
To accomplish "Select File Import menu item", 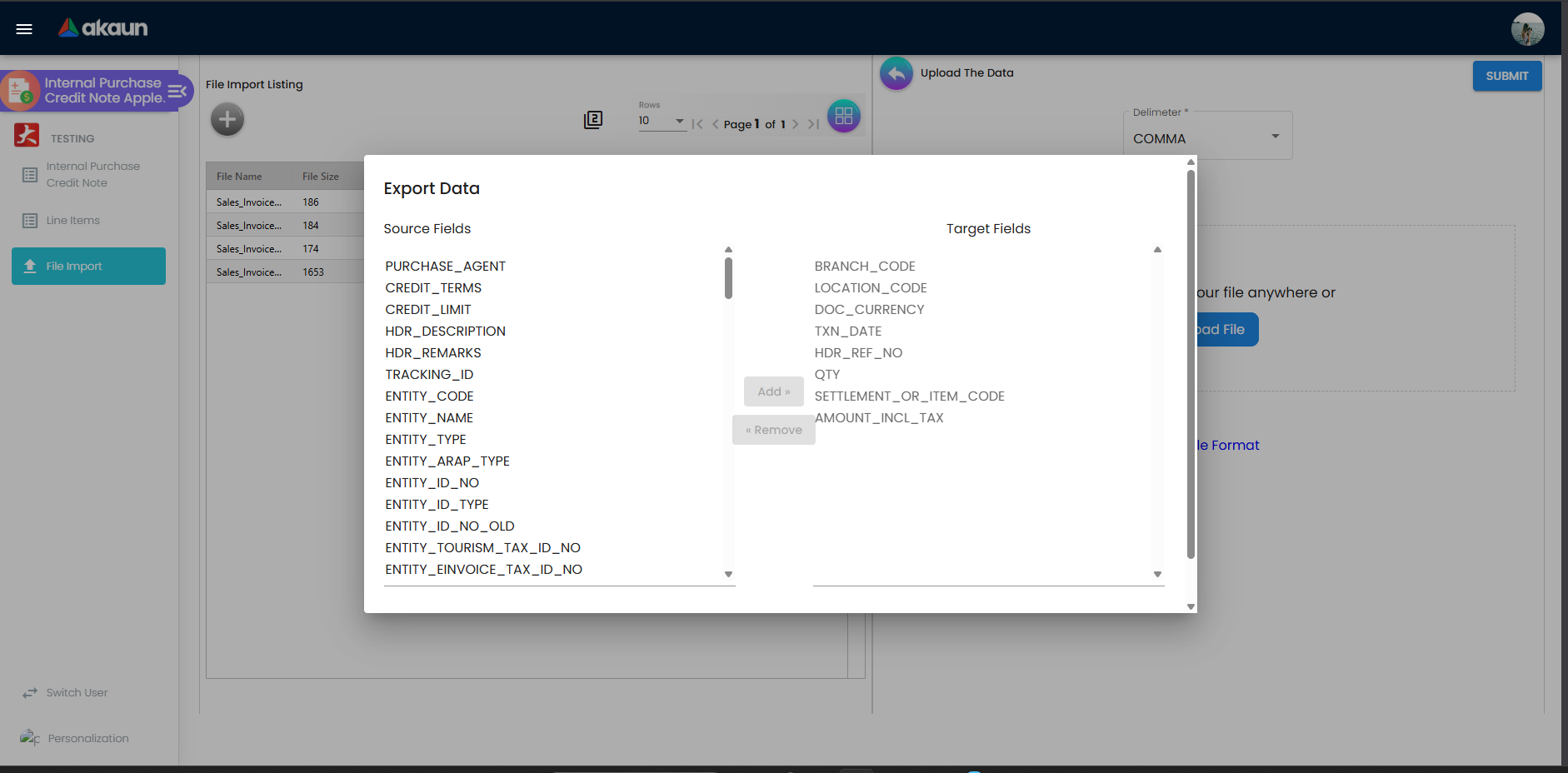I will [88, 266].
